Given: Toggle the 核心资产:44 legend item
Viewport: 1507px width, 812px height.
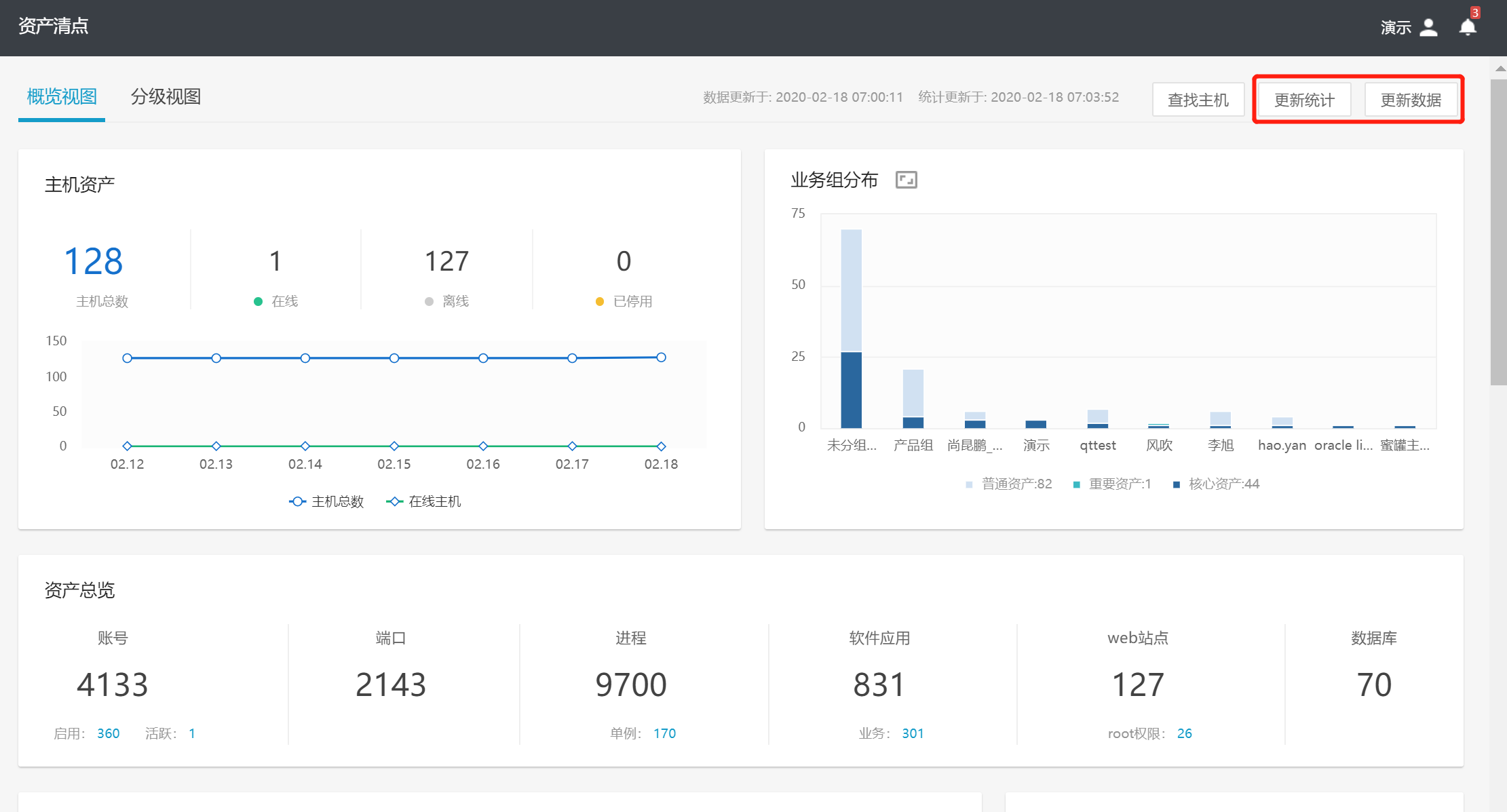Looking at the screenshot, I should pyautogui.click(x=1217, y=484).
